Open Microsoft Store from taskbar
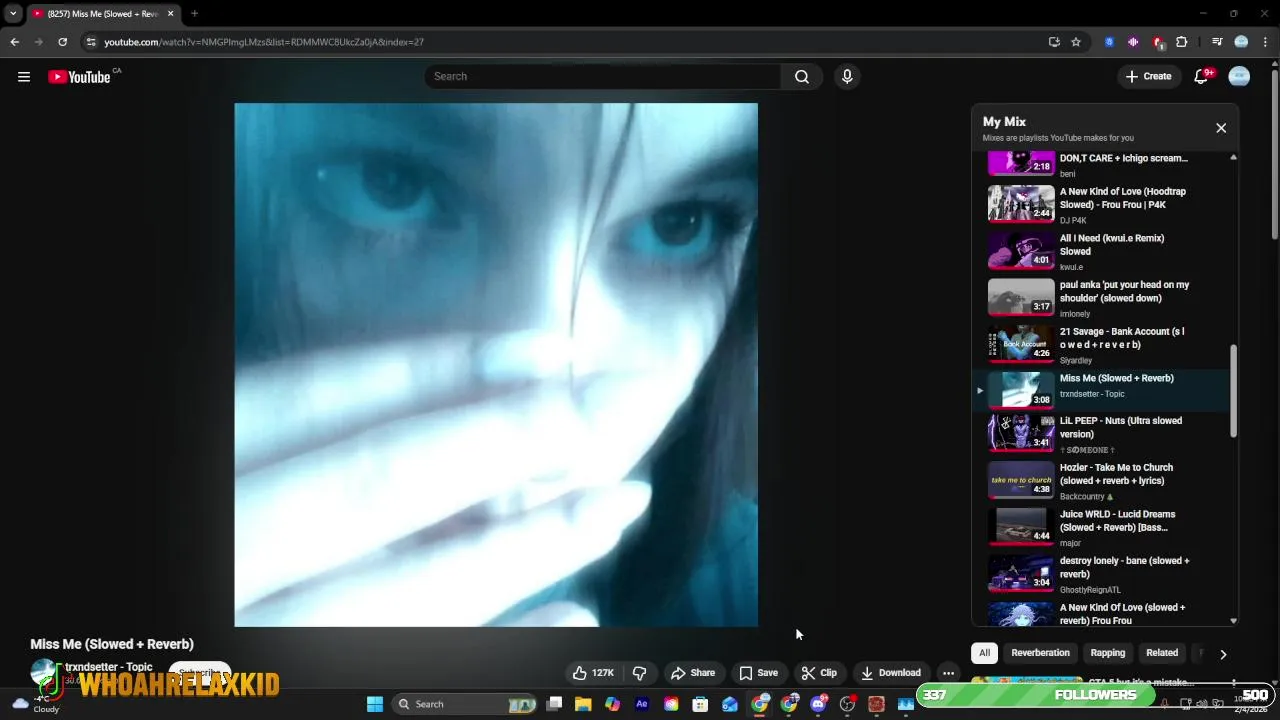The width and height of the screenshot is (1280, 720). pos(701,704)
